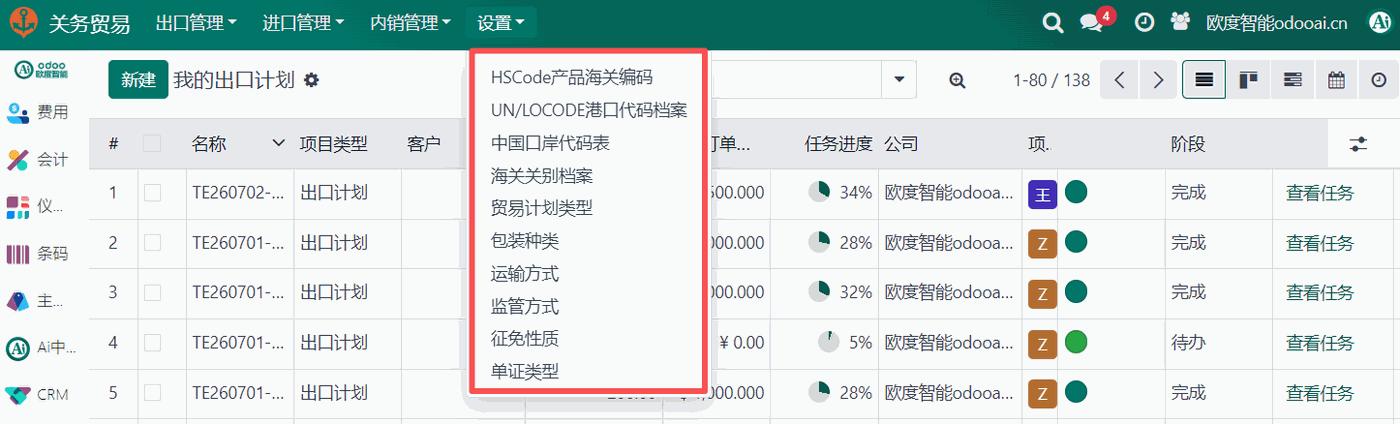Open the activities clock icon
1400x424 pixels.
tap(1144, 22)
